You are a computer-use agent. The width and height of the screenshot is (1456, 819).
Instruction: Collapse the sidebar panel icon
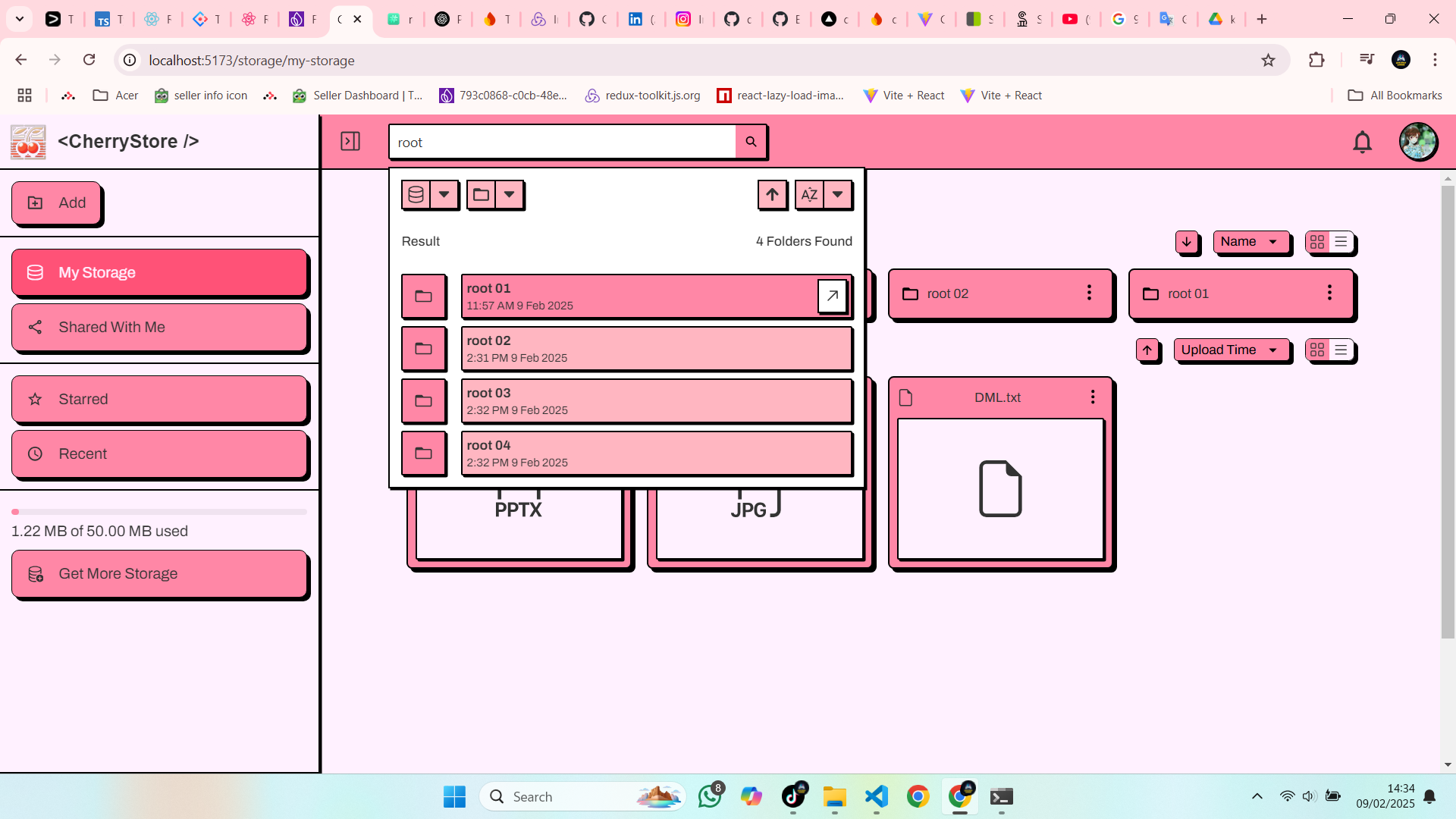[350, 141]
